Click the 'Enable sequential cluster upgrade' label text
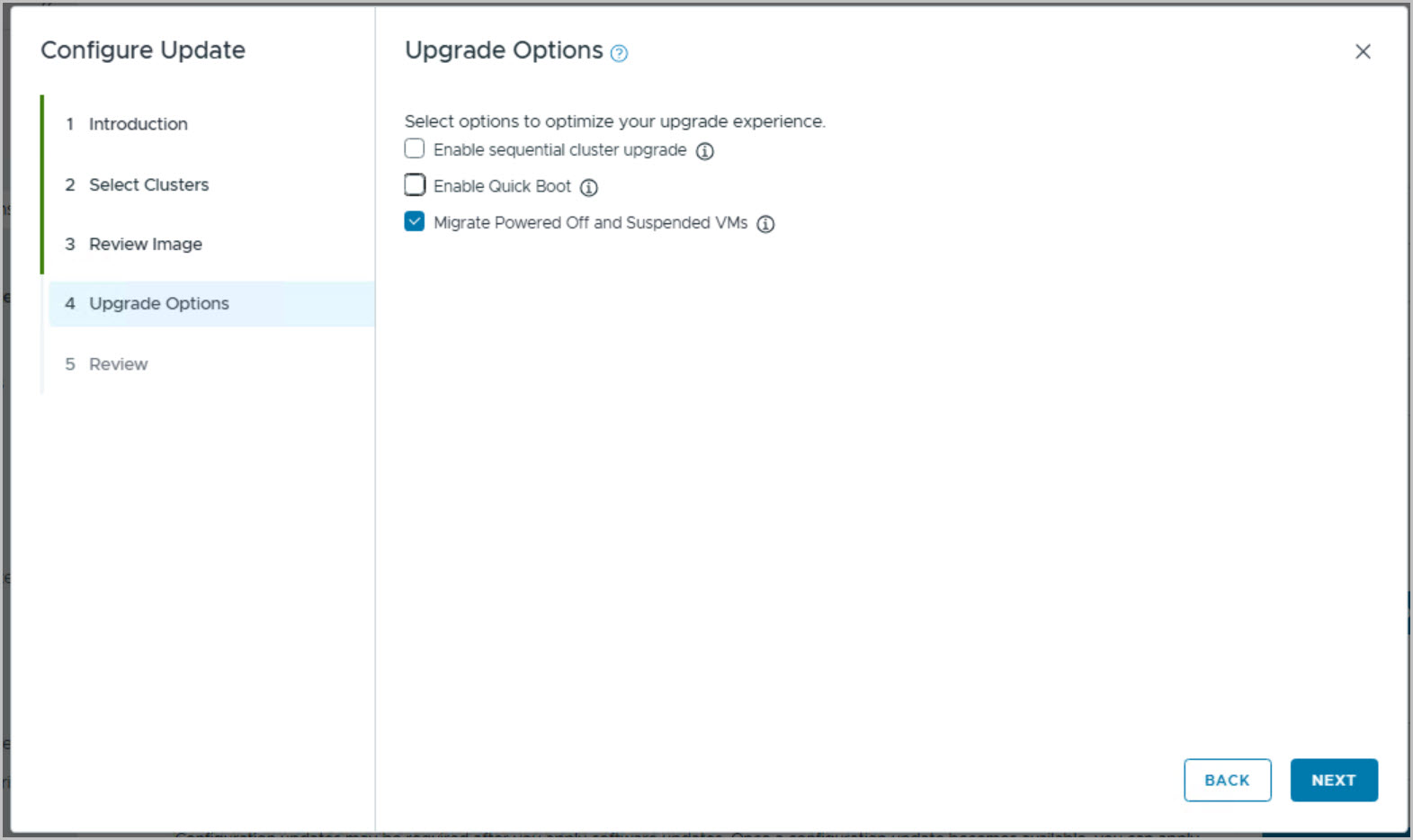 559,150
